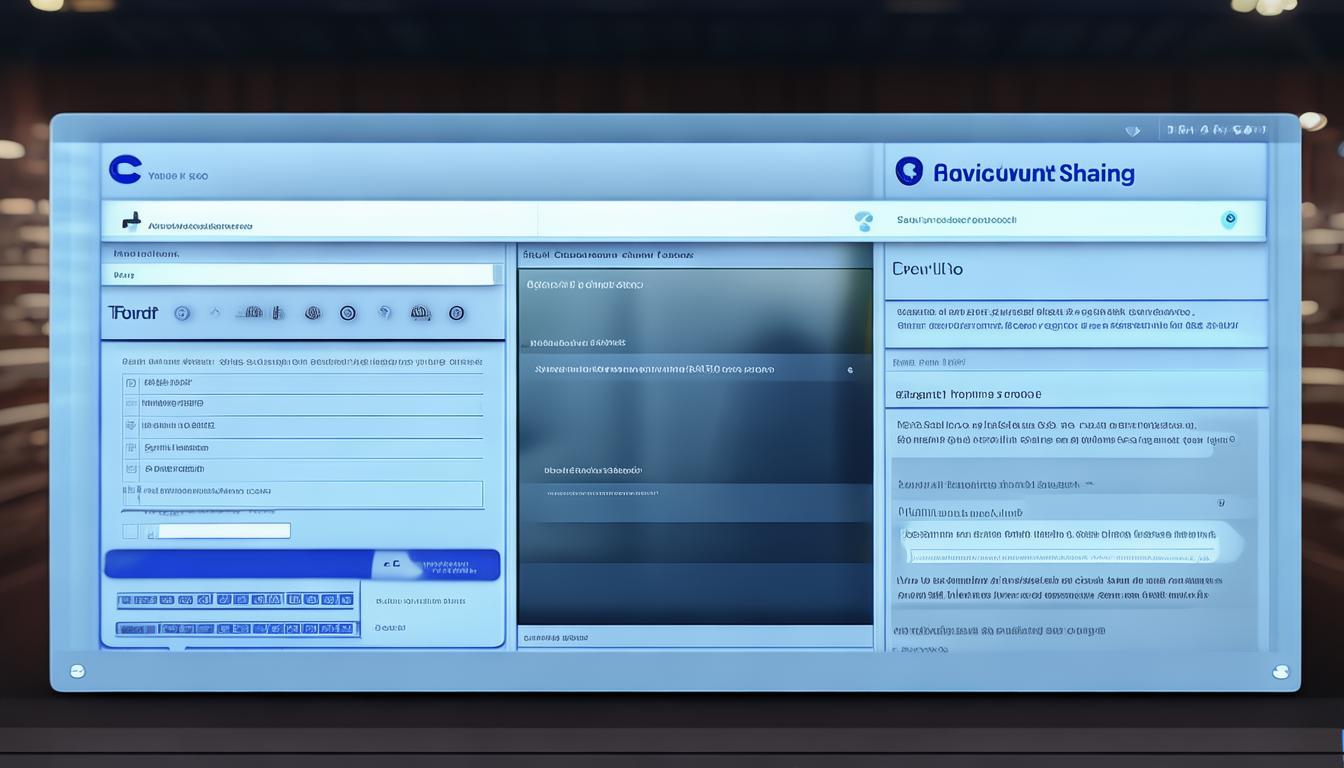Screen dimensions: 1344x768
Task: Click the last circular icon in the Tourdf toolbar row
Action: tap(457, 313)
